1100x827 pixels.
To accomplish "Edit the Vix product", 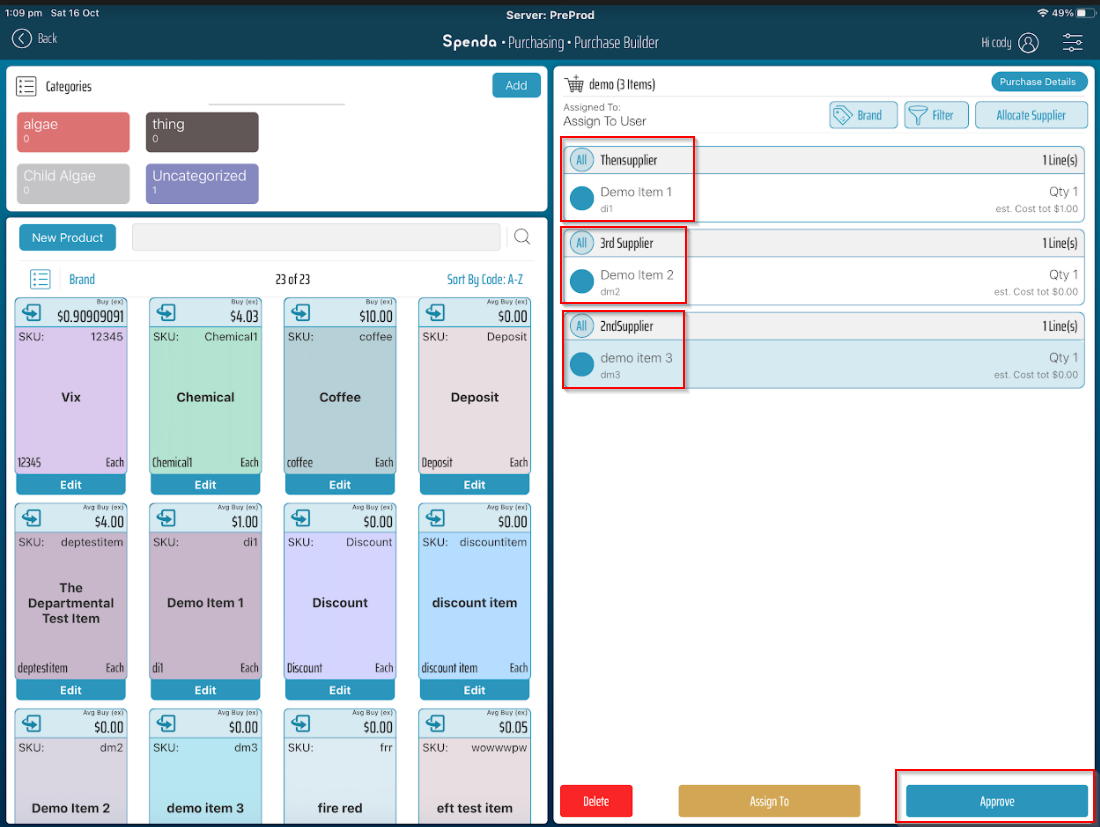I will point(71,485).
